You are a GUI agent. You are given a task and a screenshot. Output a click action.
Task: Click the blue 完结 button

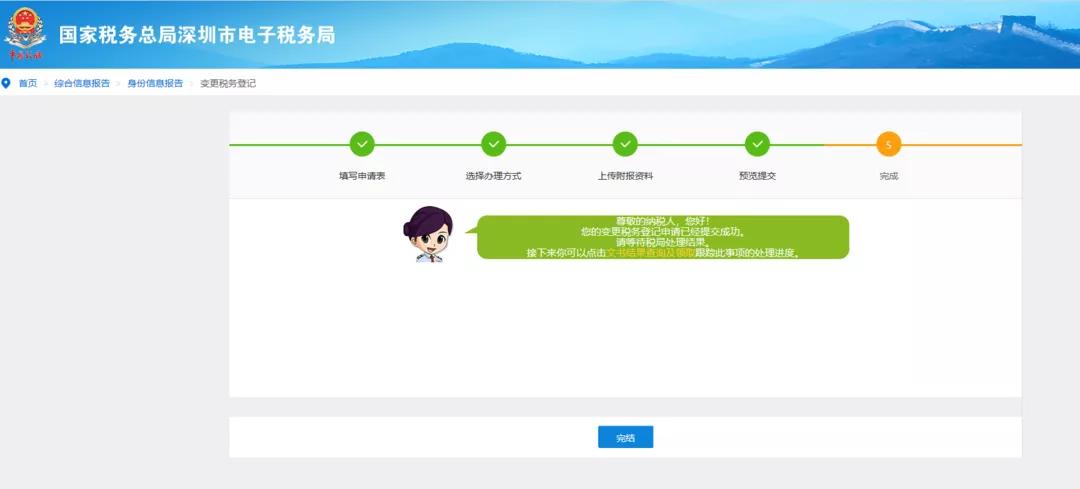coord(625,437)
